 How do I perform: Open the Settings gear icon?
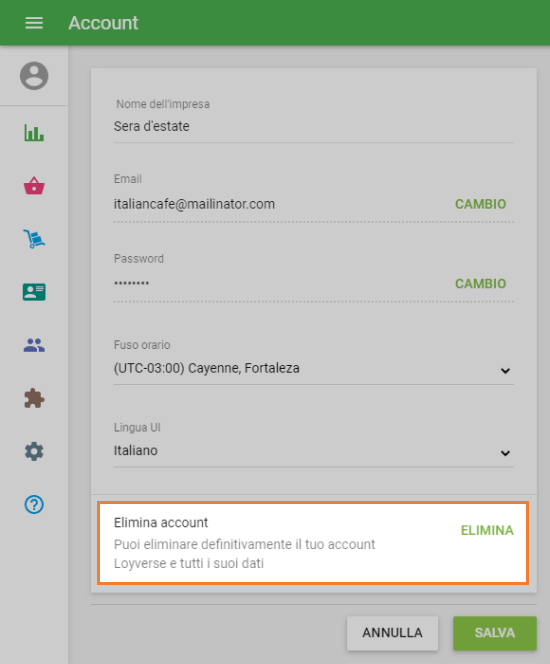[34, 451]
